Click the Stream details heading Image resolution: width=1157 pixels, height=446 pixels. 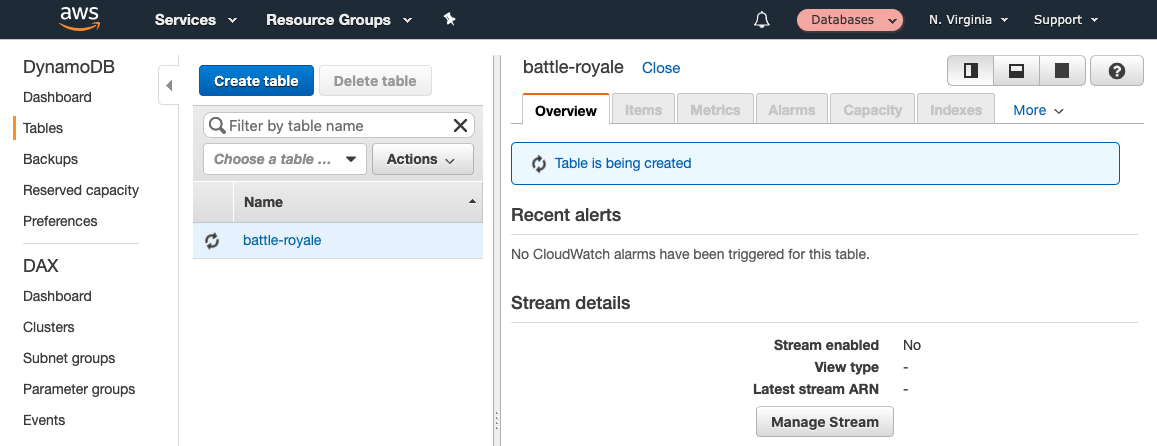tap(570, 303)
